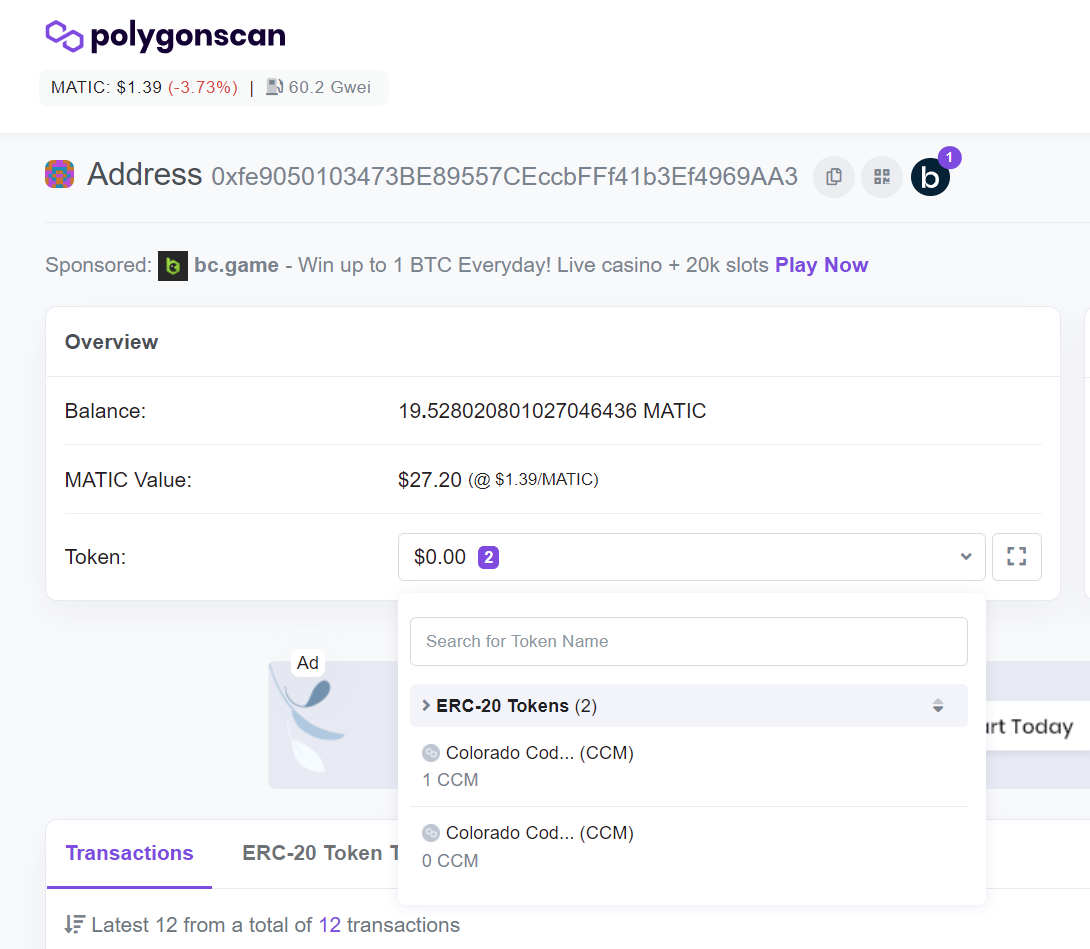Viewport: 1090px width, 949px height.
Task: Select the address hash text
Action: tap(504, 177)
